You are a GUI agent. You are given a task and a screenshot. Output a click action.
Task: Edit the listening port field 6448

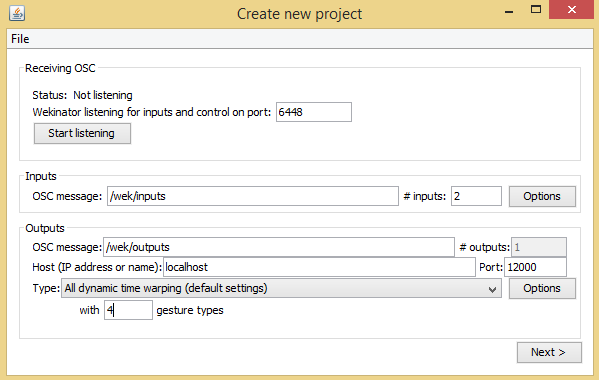[x=314, y=112]
